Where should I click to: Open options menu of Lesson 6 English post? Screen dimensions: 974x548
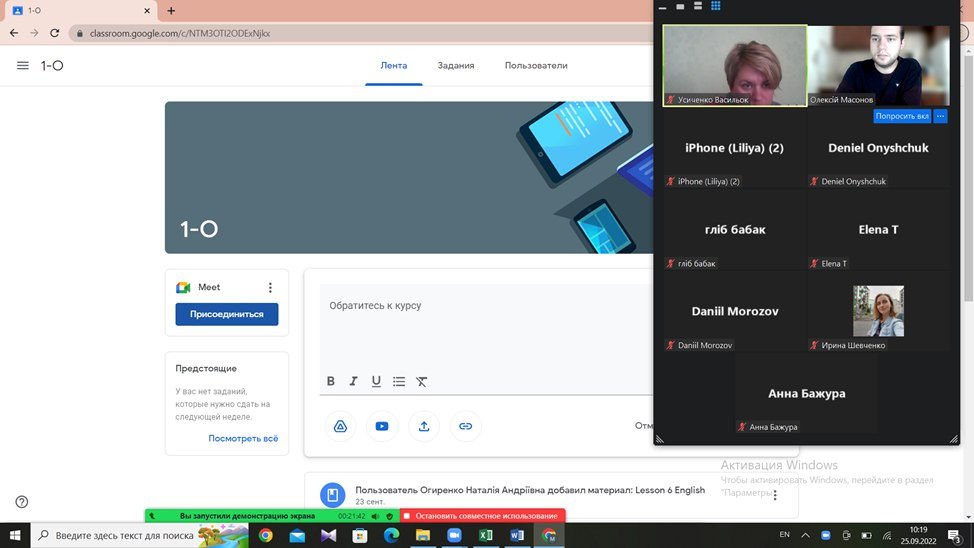(775, 495)
